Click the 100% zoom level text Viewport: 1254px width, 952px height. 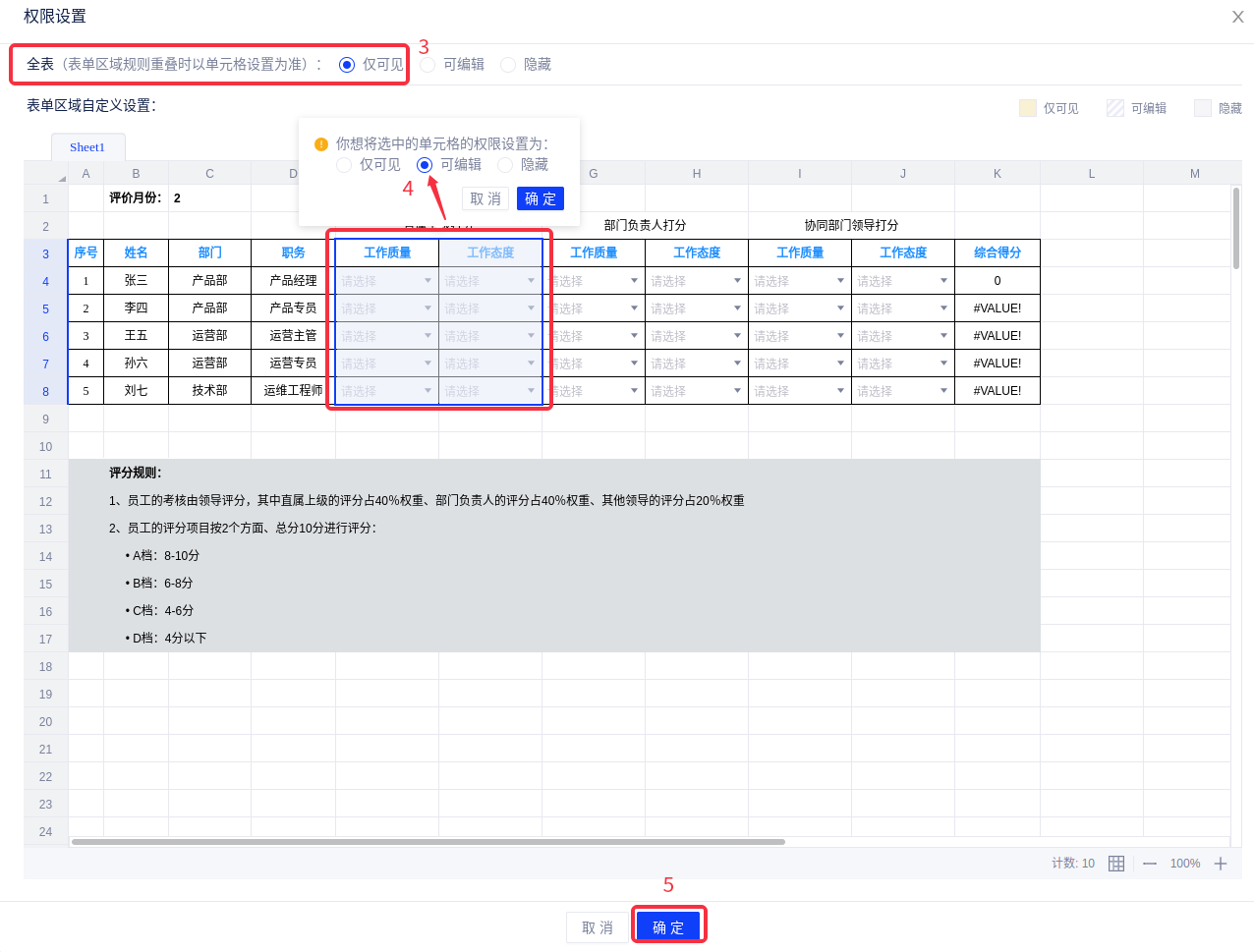1185,864
